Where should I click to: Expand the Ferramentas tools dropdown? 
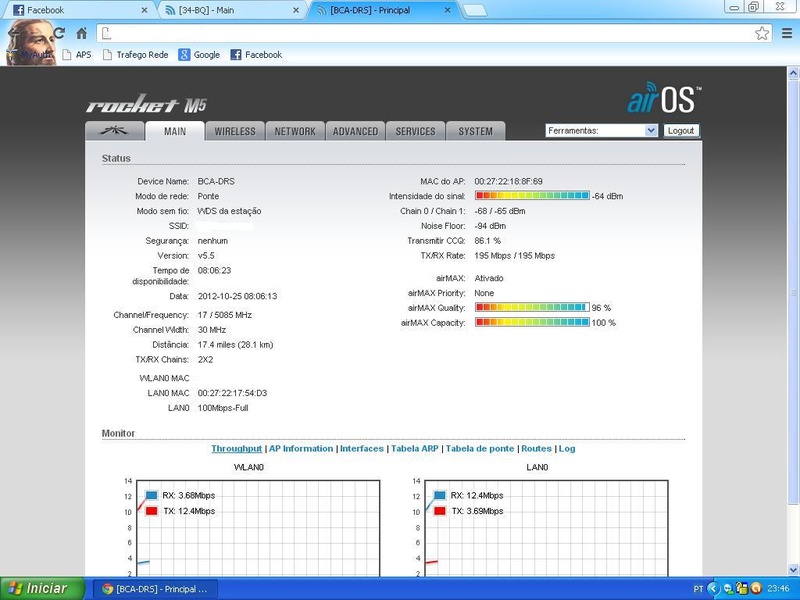pos(601,131)
